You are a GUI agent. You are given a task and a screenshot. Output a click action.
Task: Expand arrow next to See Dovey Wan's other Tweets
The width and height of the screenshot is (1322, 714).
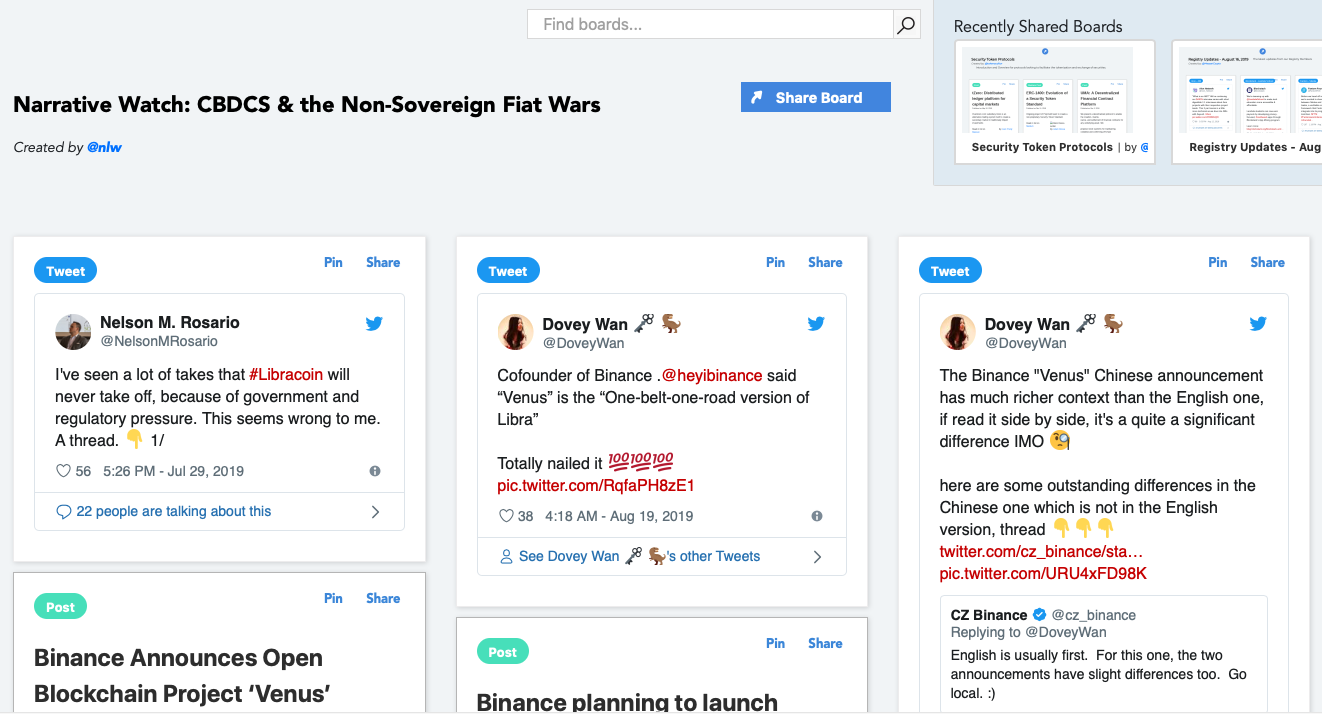[817, 557]
